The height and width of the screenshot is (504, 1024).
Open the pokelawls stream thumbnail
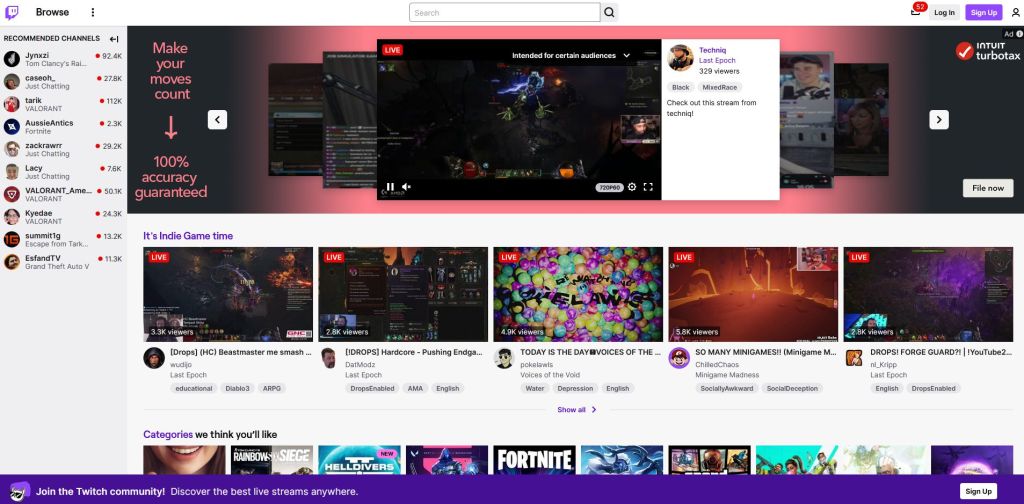click(577, 294)
